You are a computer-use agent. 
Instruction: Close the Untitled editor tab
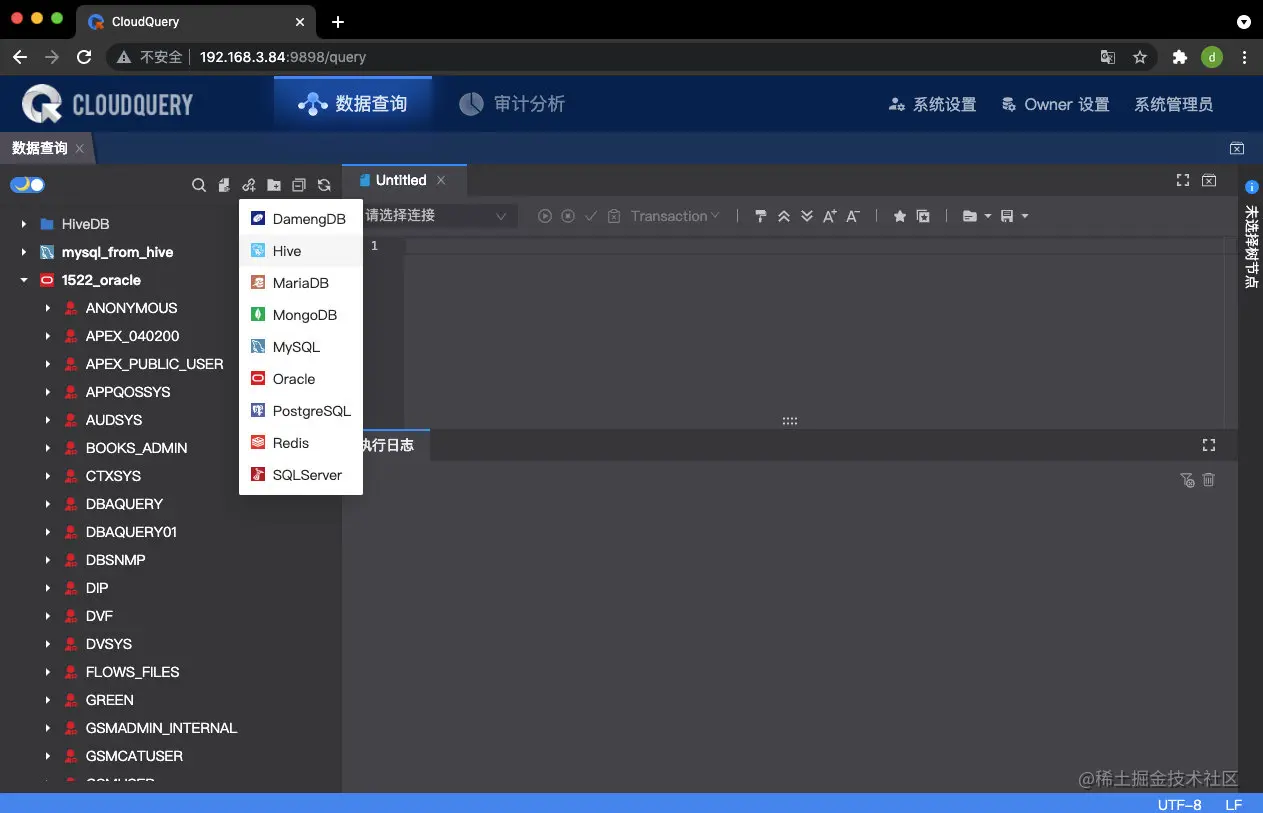pyautogui.click(x=441, y=180)
